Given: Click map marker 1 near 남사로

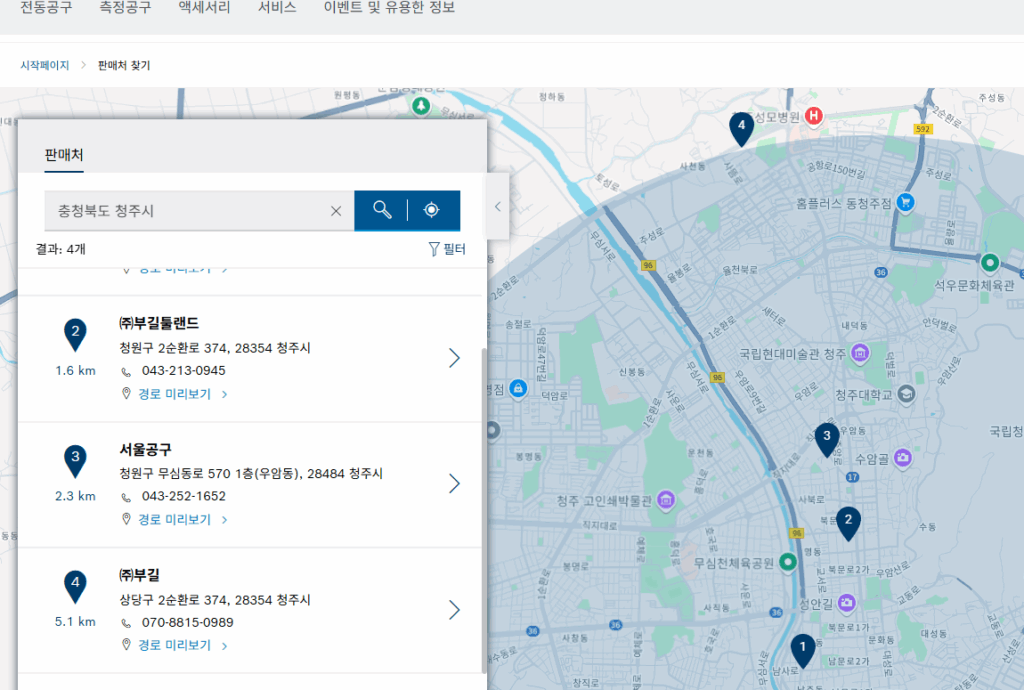Looking at the screenshot, I should point(803,650).
